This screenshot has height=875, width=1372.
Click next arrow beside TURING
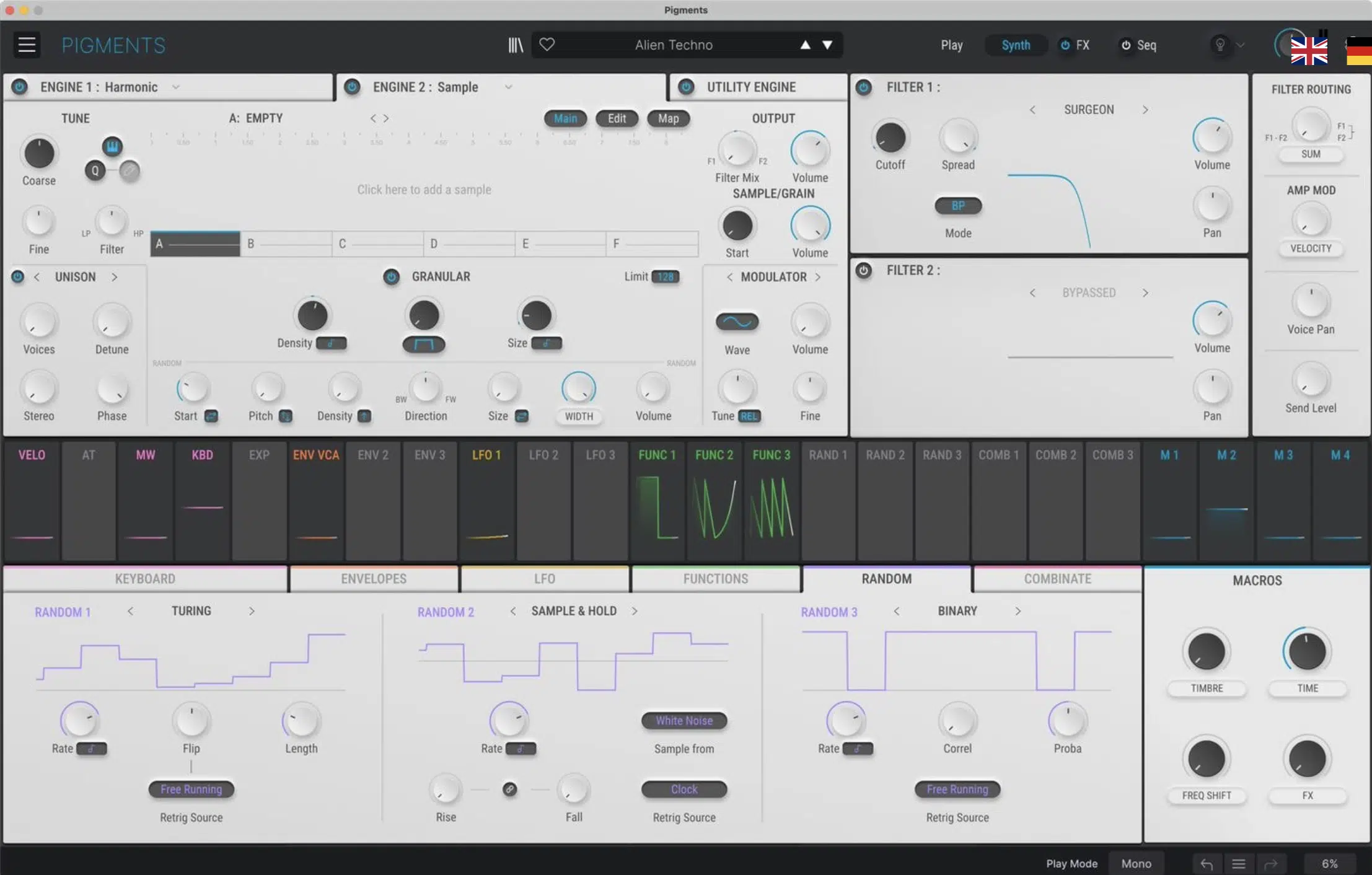pyautogui.click(x=252, y=611)
